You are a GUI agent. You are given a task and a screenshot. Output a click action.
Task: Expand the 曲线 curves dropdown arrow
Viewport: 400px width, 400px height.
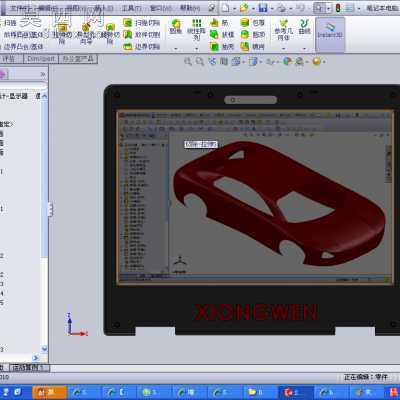click(x=304, y=49)
